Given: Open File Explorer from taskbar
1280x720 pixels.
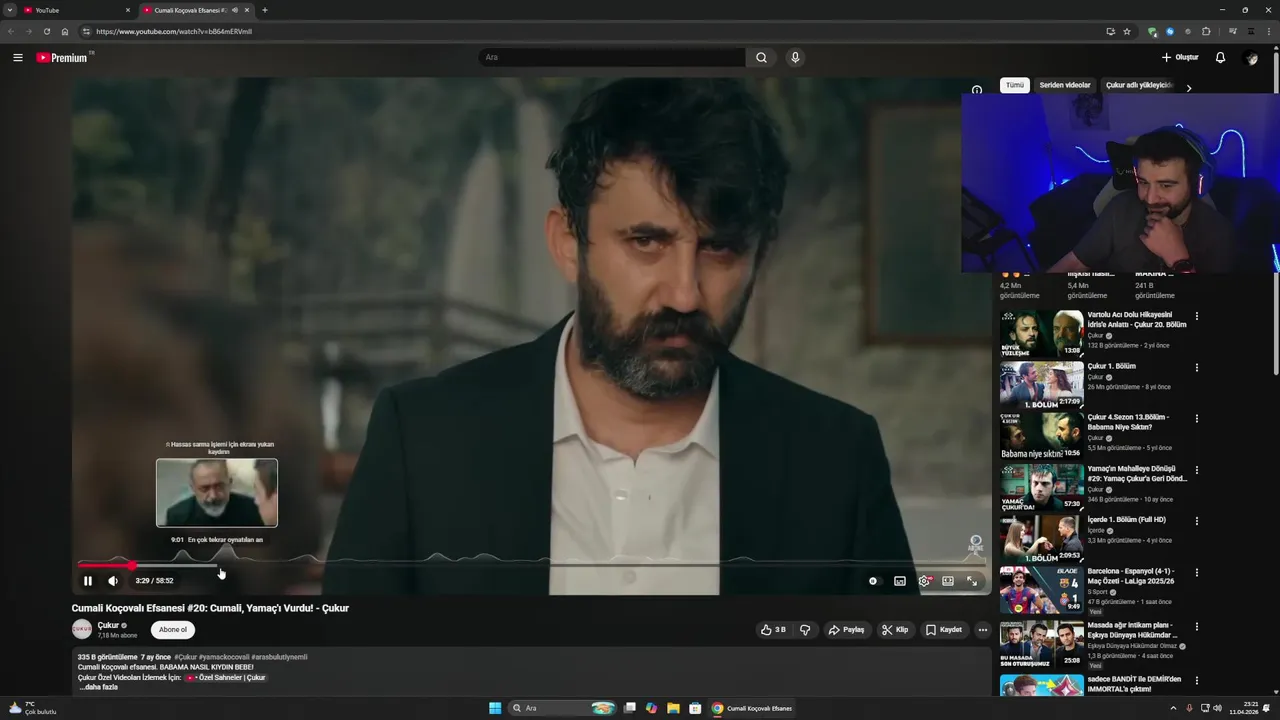Looking at the screenshot, I should pyautogui.click(x=674, y=708).
